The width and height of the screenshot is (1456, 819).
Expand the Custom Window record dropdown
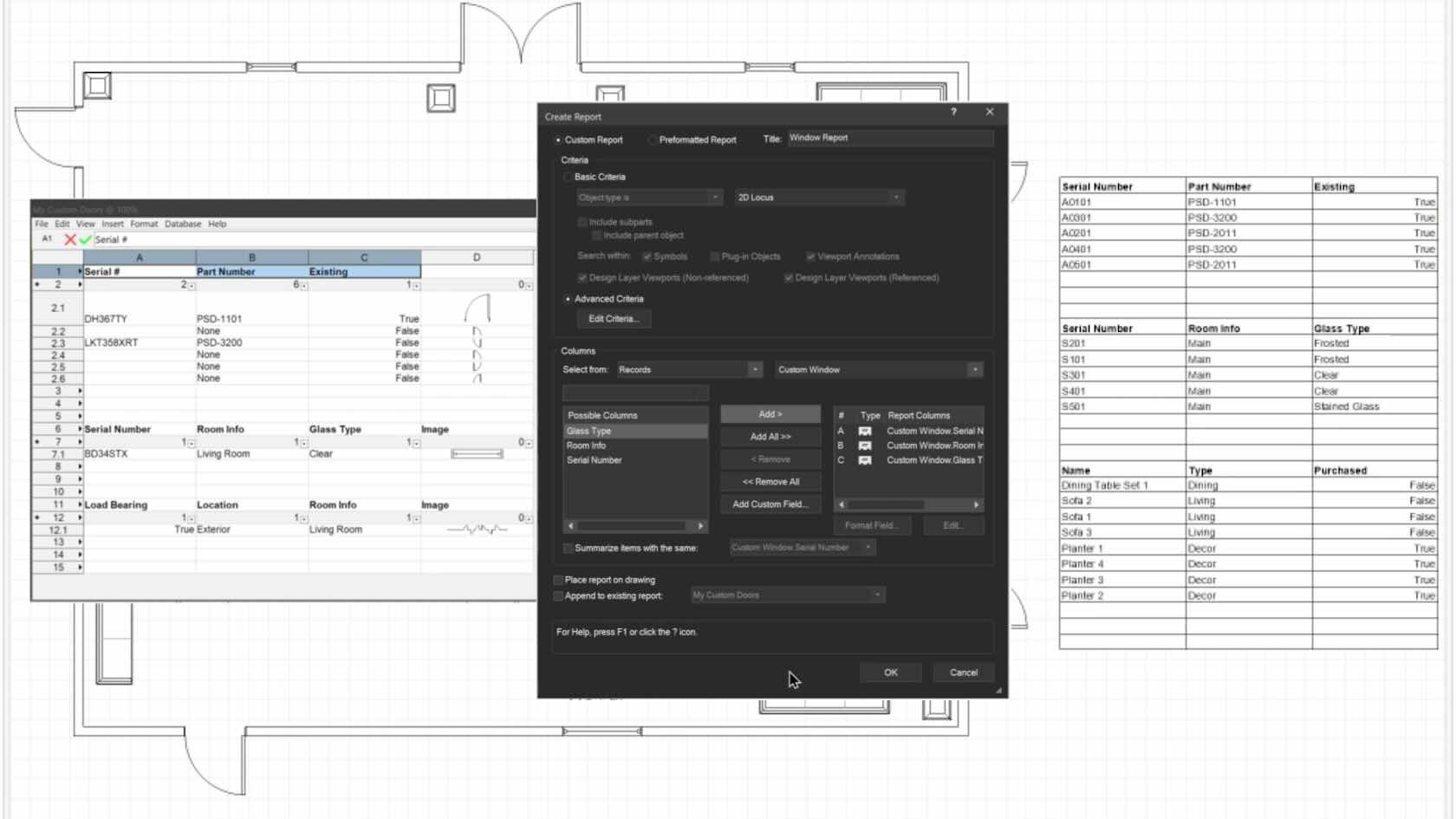point(878,370)
